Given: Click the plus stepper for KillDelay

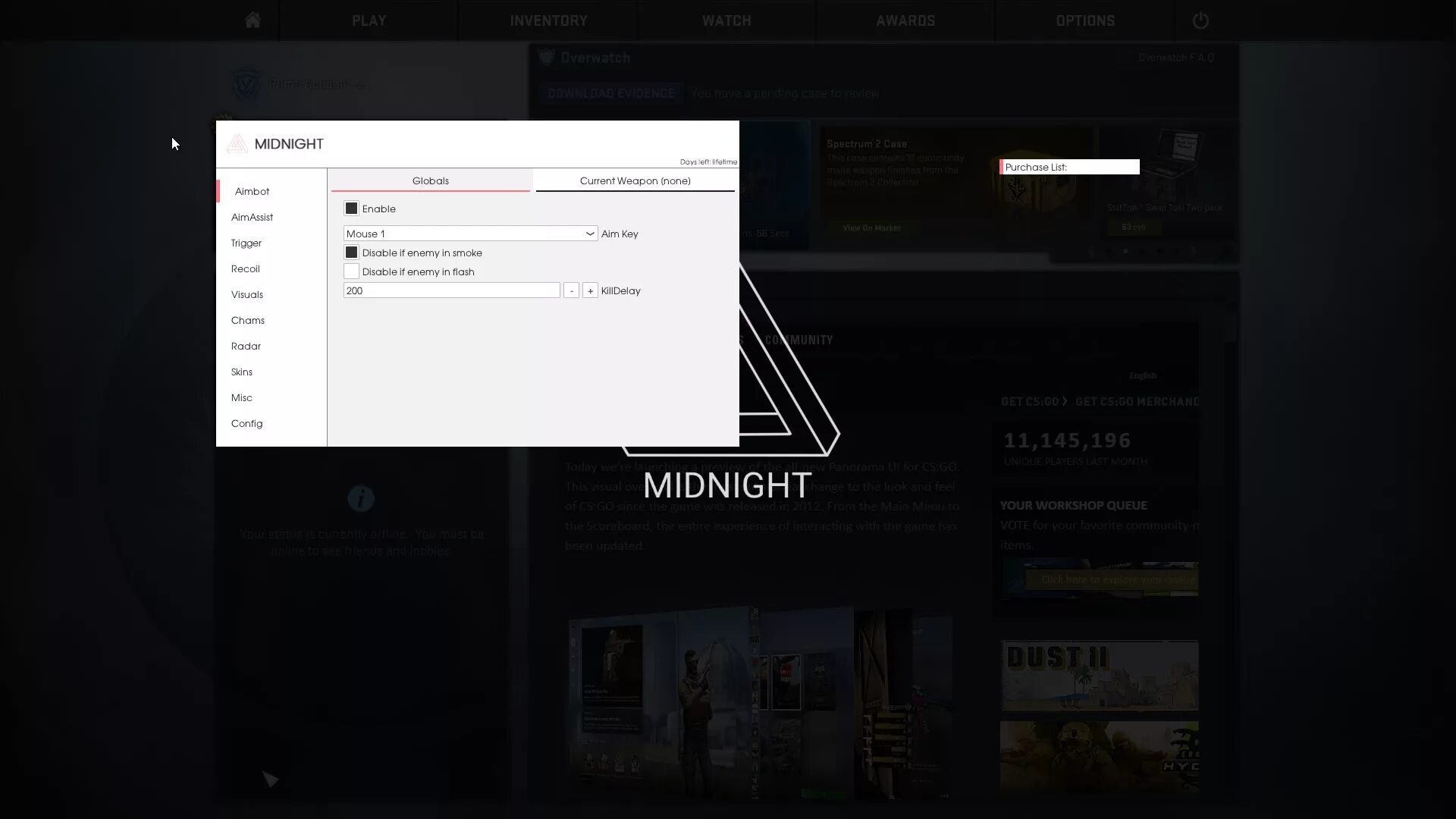Looking at the screenshot, I should [x=589, y=290].
